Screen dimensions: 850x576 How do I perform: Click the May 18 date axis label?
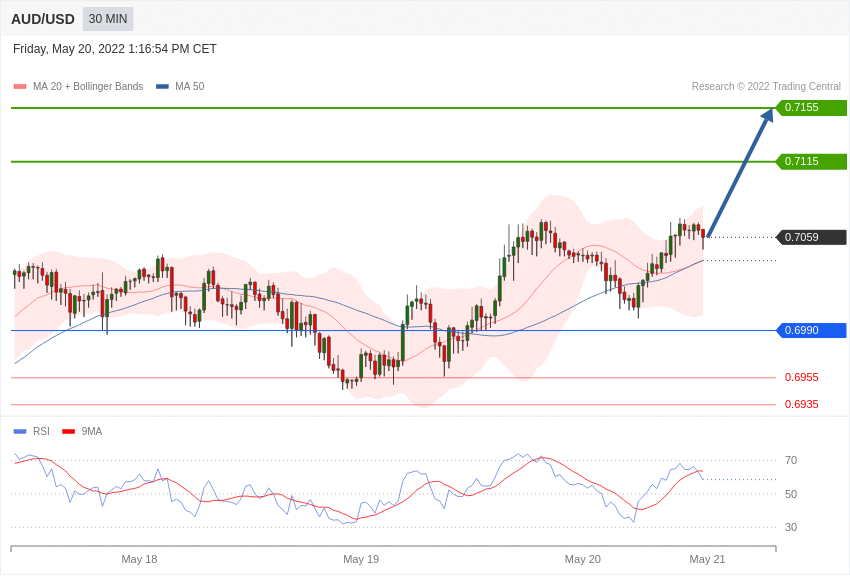pos(139,559)
